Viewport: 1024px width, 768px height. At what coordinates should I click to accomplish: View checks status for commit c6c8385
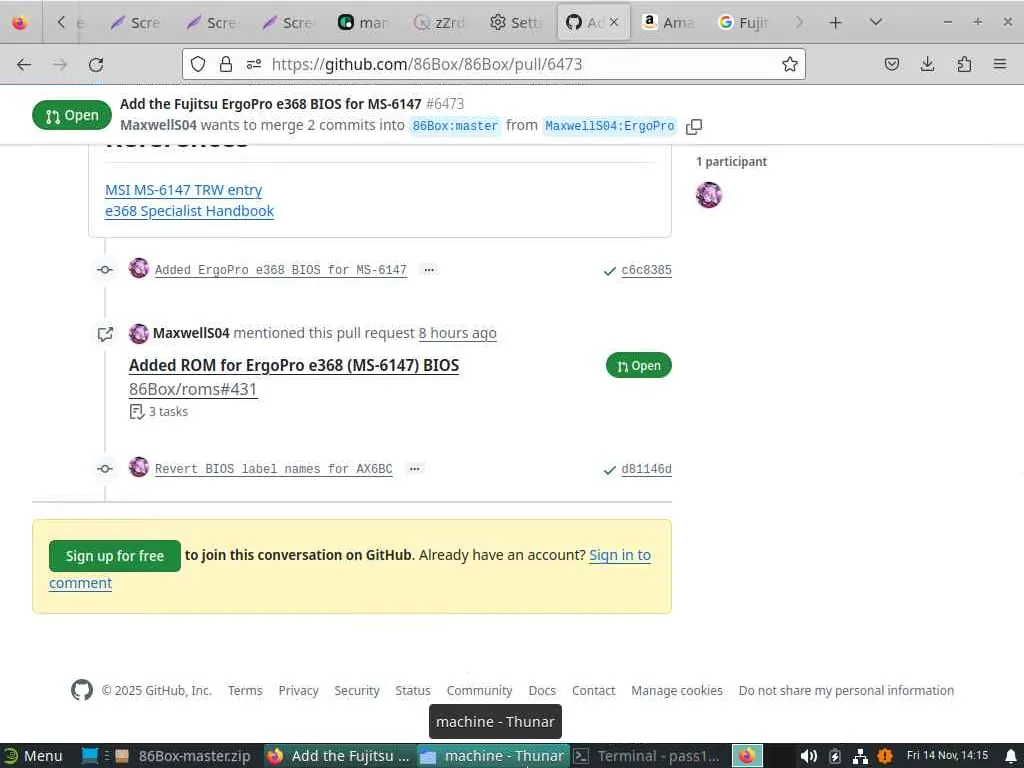[609, 271]
